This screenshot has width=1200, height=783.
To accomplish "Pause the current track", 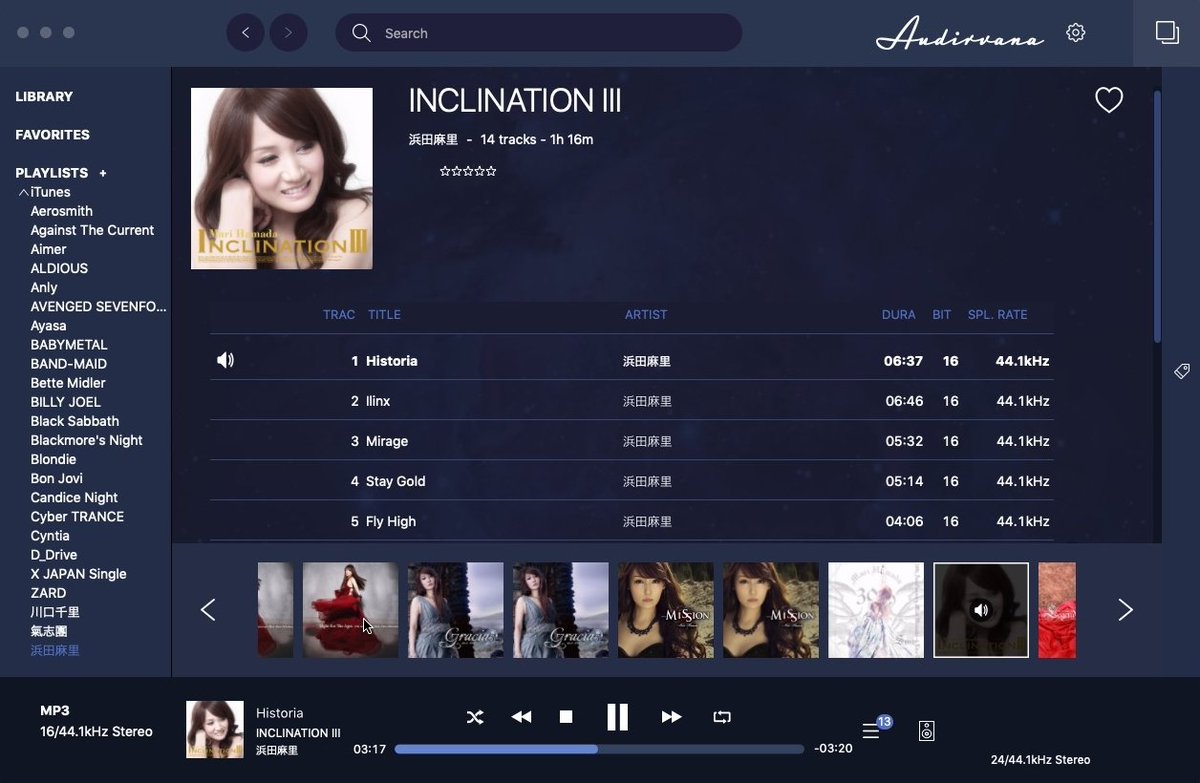I will pyautogui.click(x=618, y=717).
